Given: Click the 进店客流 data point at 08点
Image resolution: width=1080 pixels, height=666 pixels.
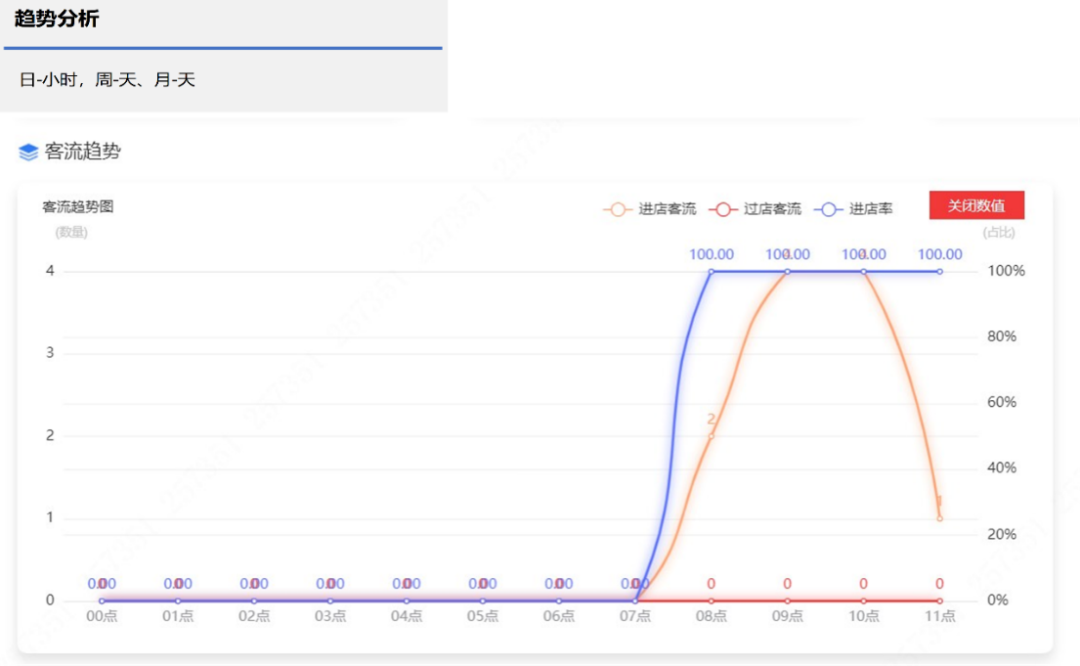Looking at the screenshot, I should tap(711, 436).
